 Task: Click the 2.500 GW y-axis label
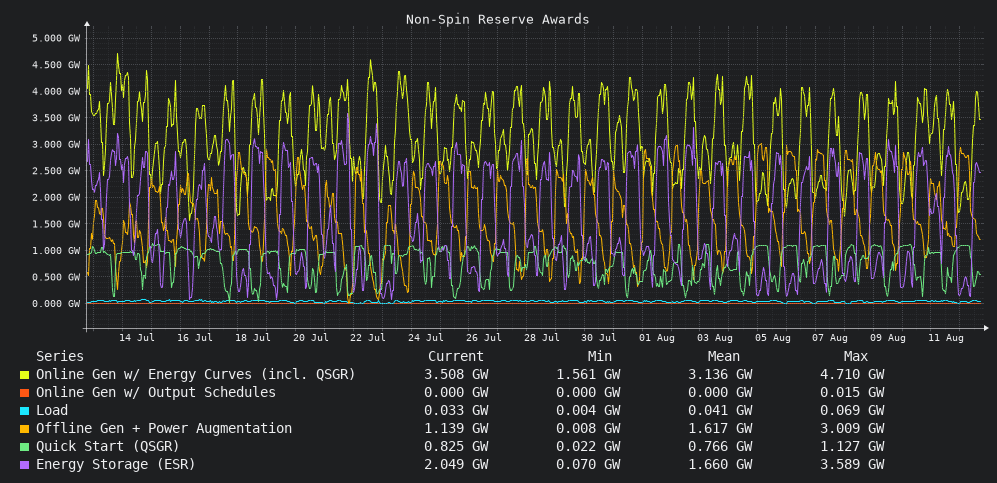56,171
